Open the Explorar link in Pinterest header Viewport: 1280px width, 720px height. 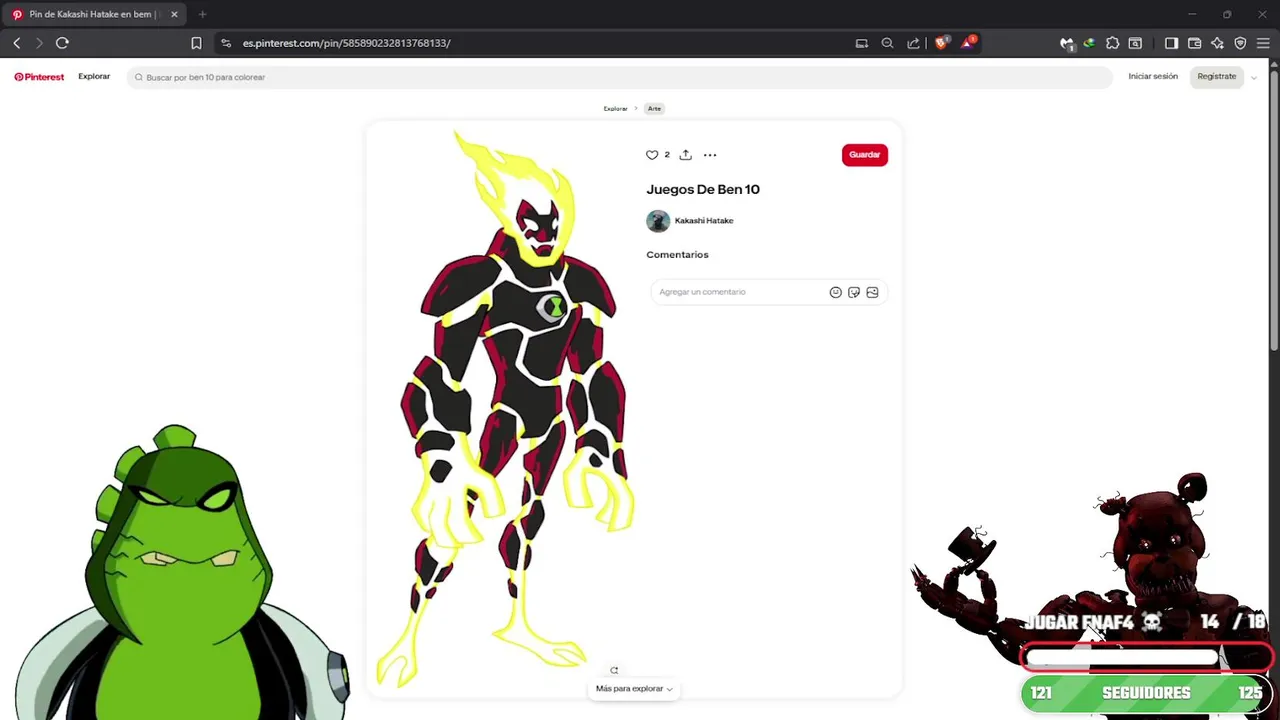tap(94, 76)
